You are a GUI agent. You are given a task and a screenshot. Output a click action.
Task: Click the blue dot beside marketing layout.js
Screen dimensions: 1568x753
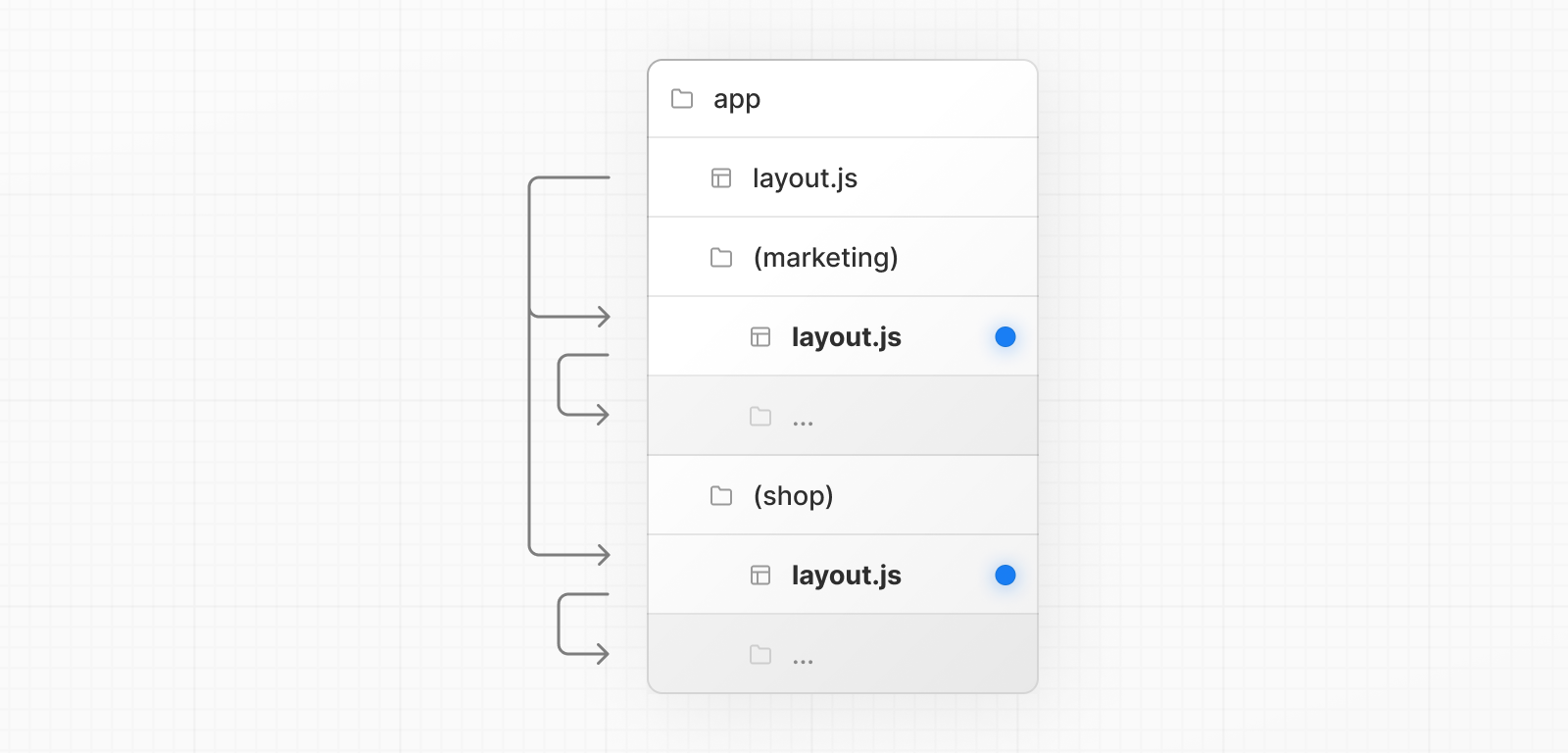point(1005,337)
